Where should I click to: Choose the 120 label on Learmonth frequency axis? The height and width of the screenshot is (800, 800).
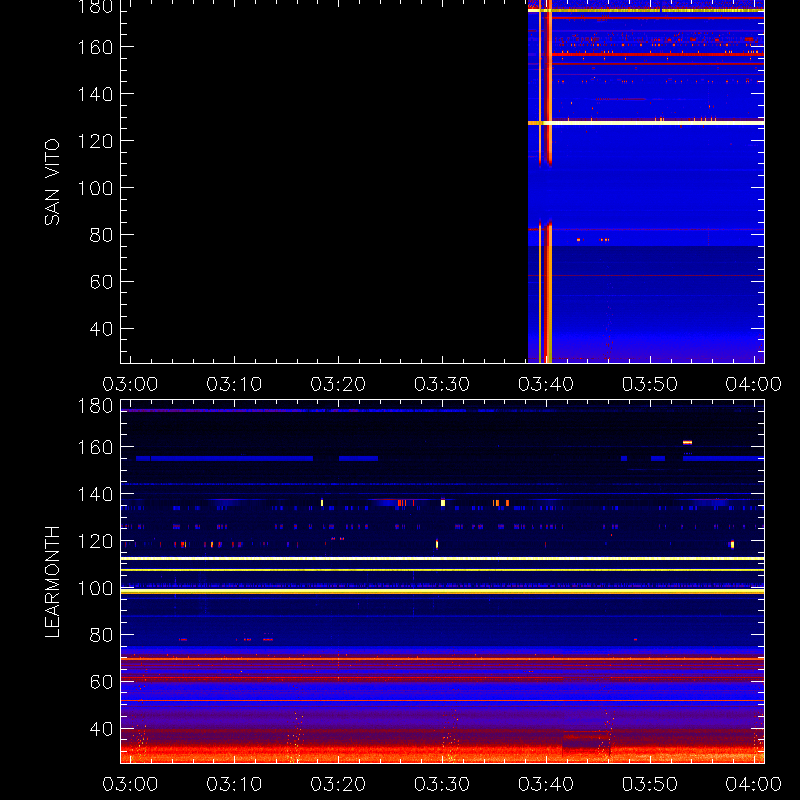[x=95, y=541]
